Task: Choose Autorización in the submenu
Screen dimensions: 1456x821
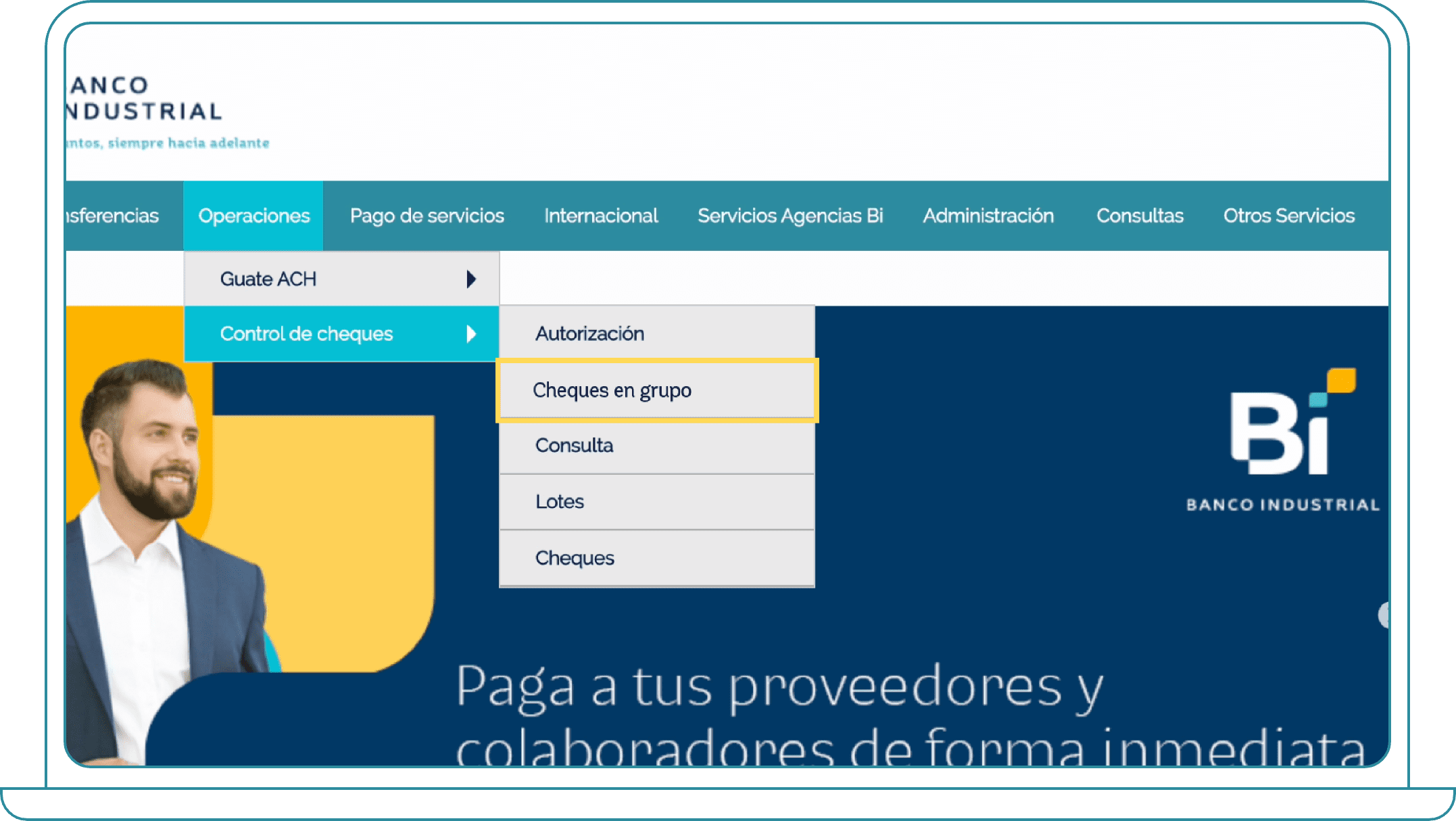Action: click(x=657, y=333)
